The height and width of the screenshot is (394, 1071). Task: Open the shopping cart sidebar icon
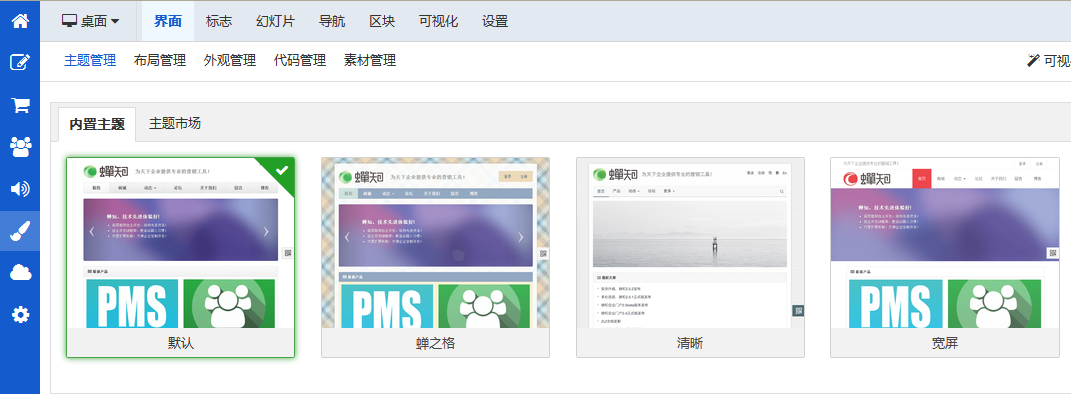pyautogui.click(x=20, y=105)
